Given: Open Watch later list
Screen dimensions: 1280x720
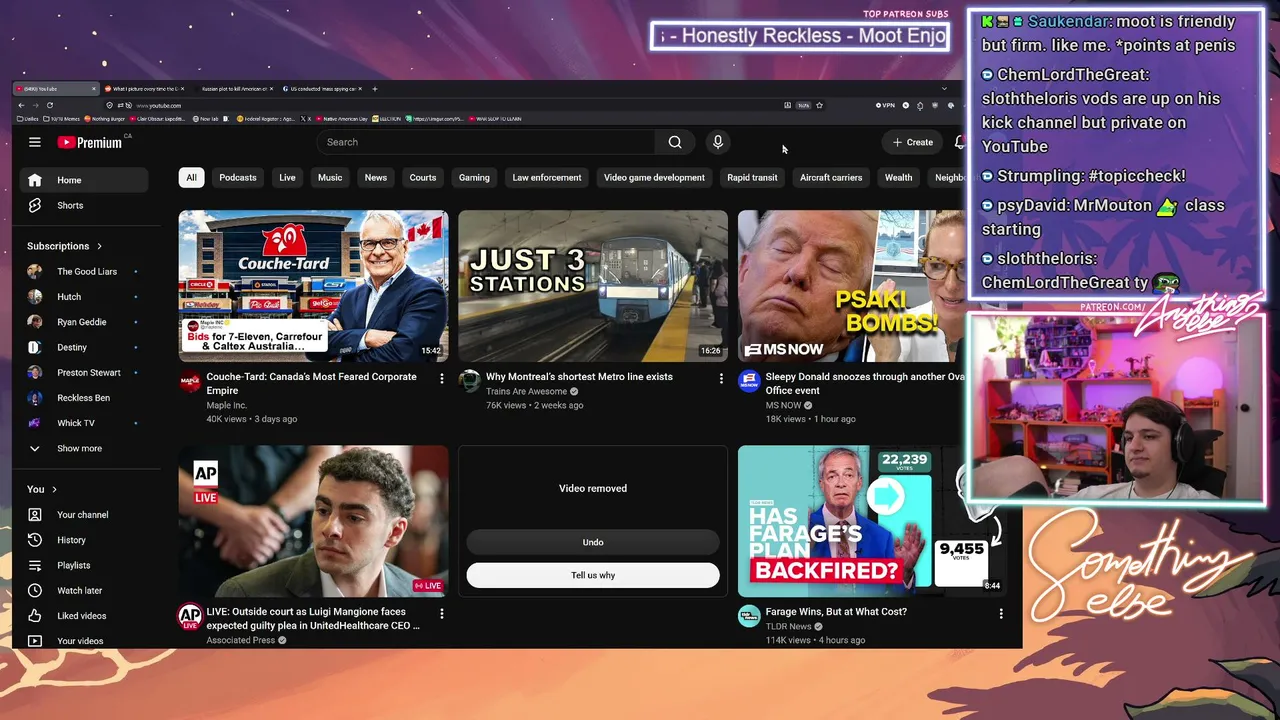Looking at the screenshot, I should (84, 590).
